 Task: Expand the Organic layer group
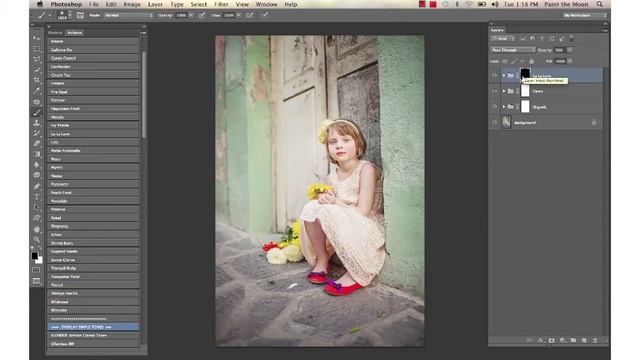click(504, 107)
